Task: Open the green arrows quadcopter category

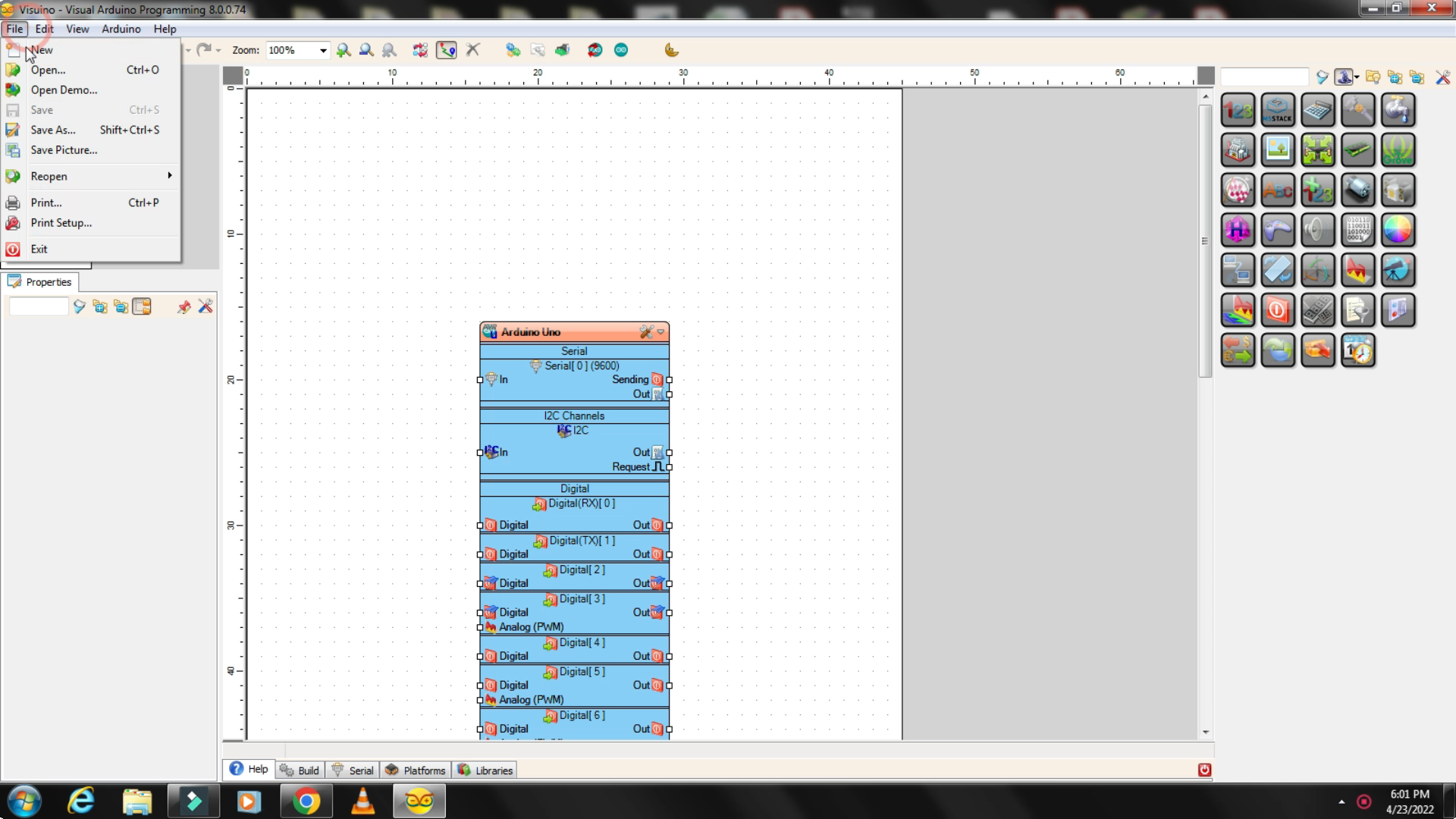Action: click(1318, 150)
